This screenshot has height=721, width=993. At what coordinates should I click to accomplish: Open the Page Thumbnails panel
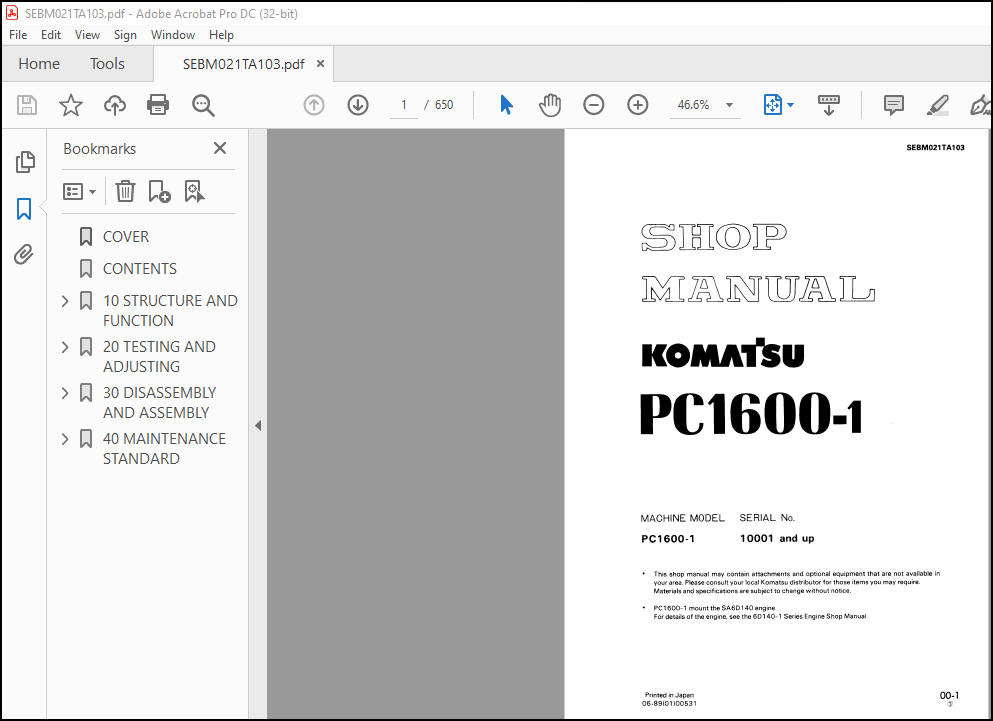[x=25, y=162]
